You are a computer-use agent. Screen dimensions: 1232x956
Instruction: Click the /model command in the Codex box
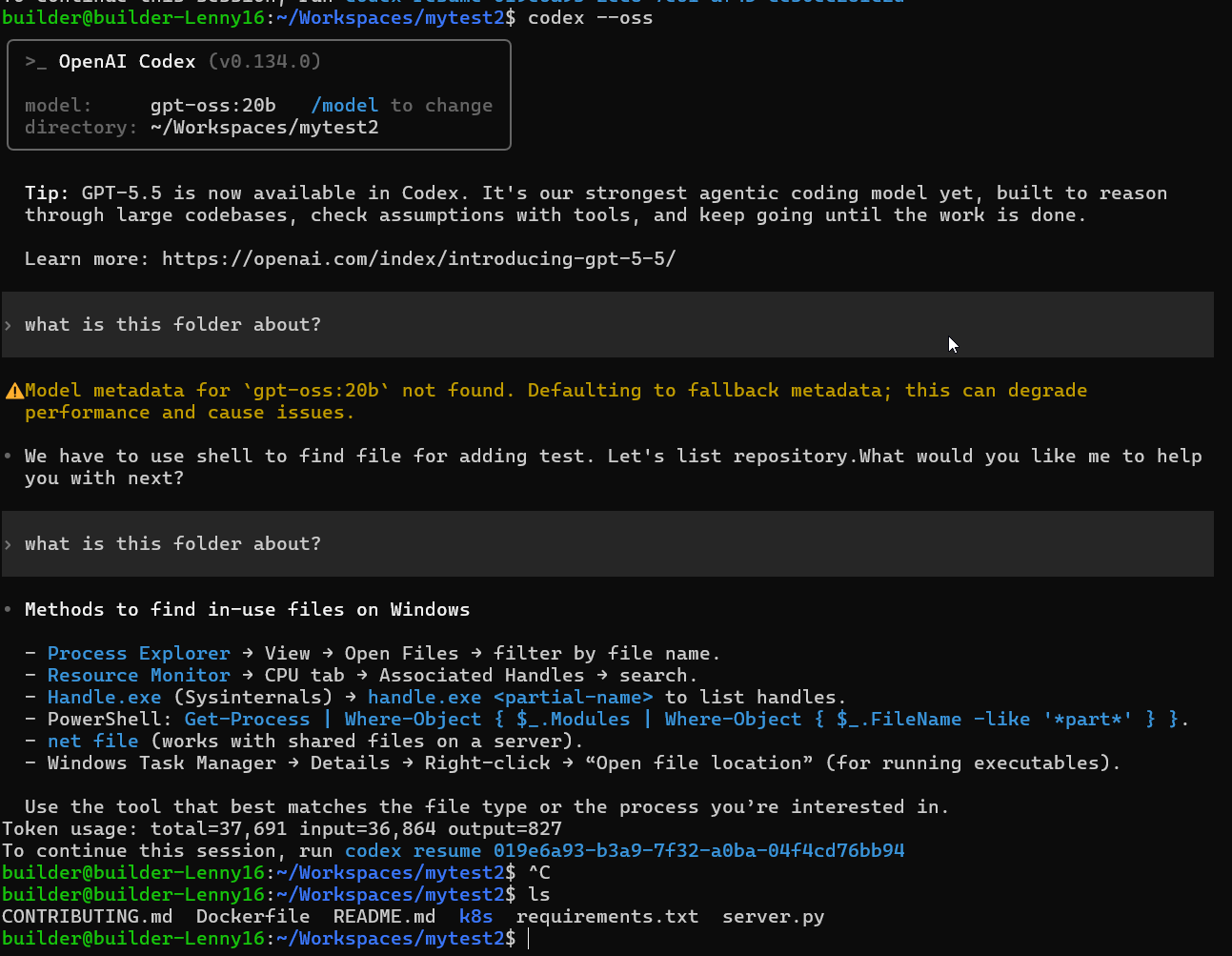[344, 106]
